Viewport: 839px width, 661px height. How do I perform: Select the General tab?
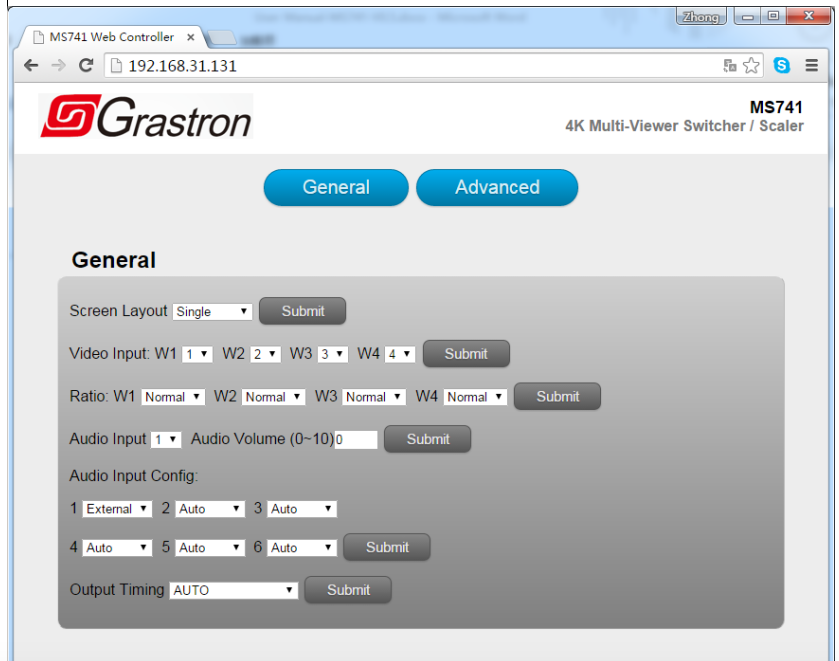tap(336, 188)
